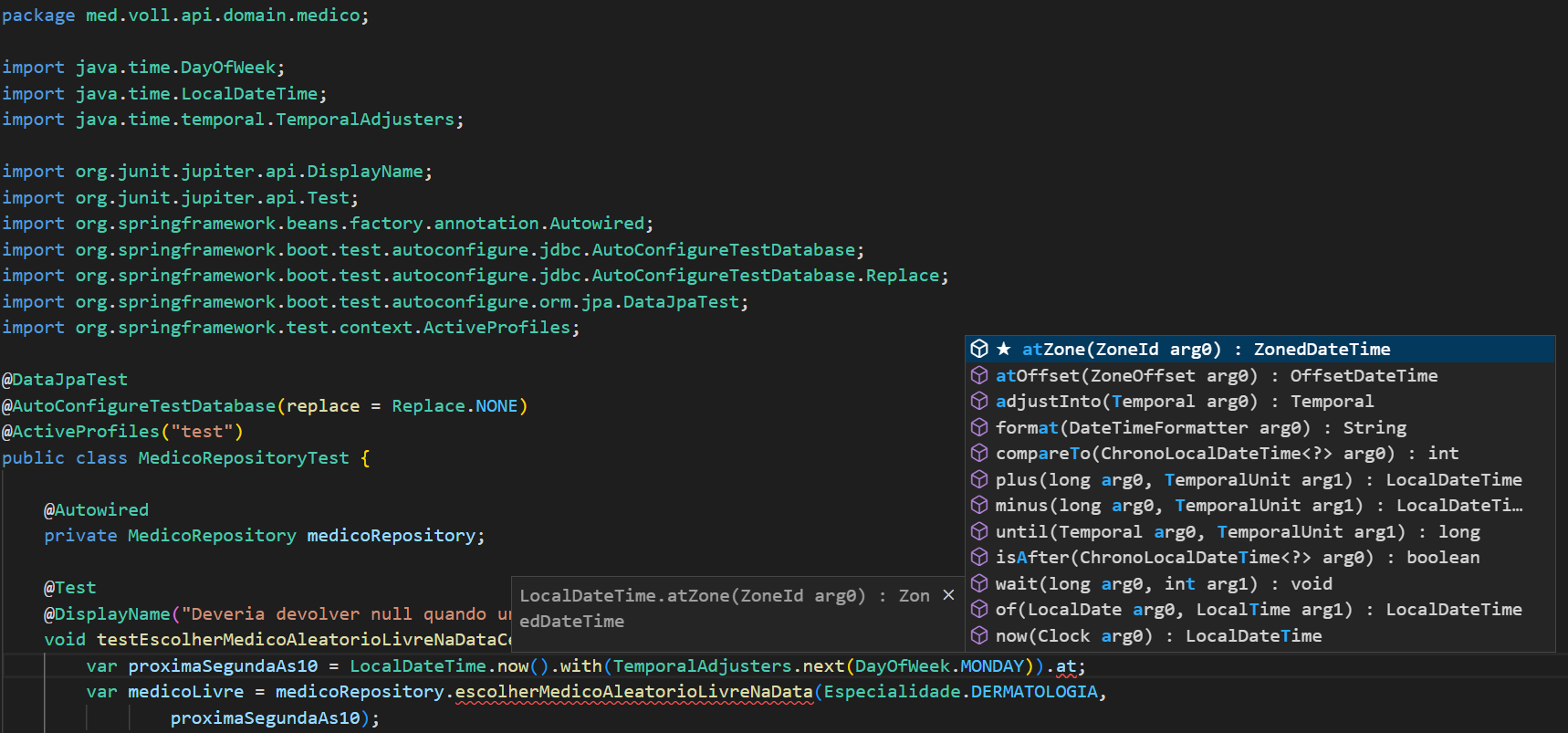Click the method icon beside atOffset
The image size is (1568, 733).
point(979,375)
